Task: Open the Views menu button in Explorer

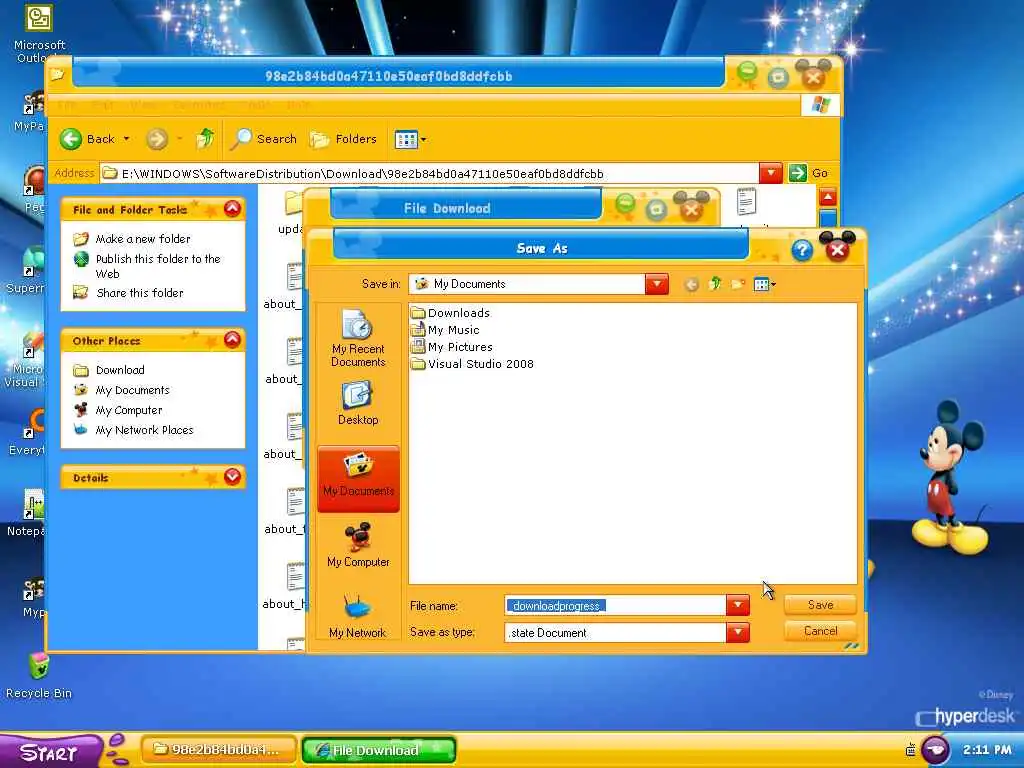Action: click(x=410, y=139)
